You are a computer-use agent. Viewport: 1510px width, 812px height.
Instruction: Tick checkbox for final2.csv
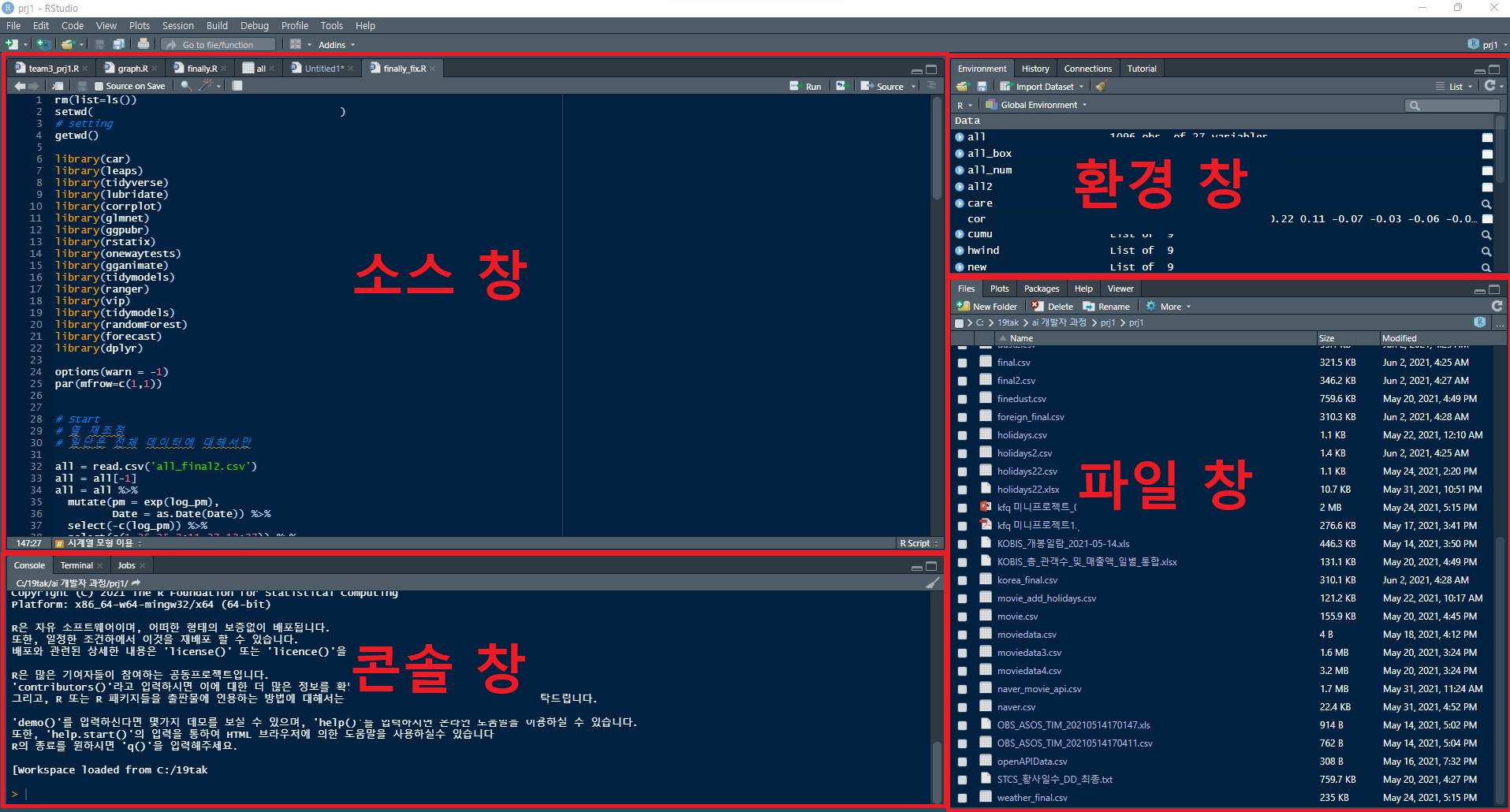click(962, 381)
